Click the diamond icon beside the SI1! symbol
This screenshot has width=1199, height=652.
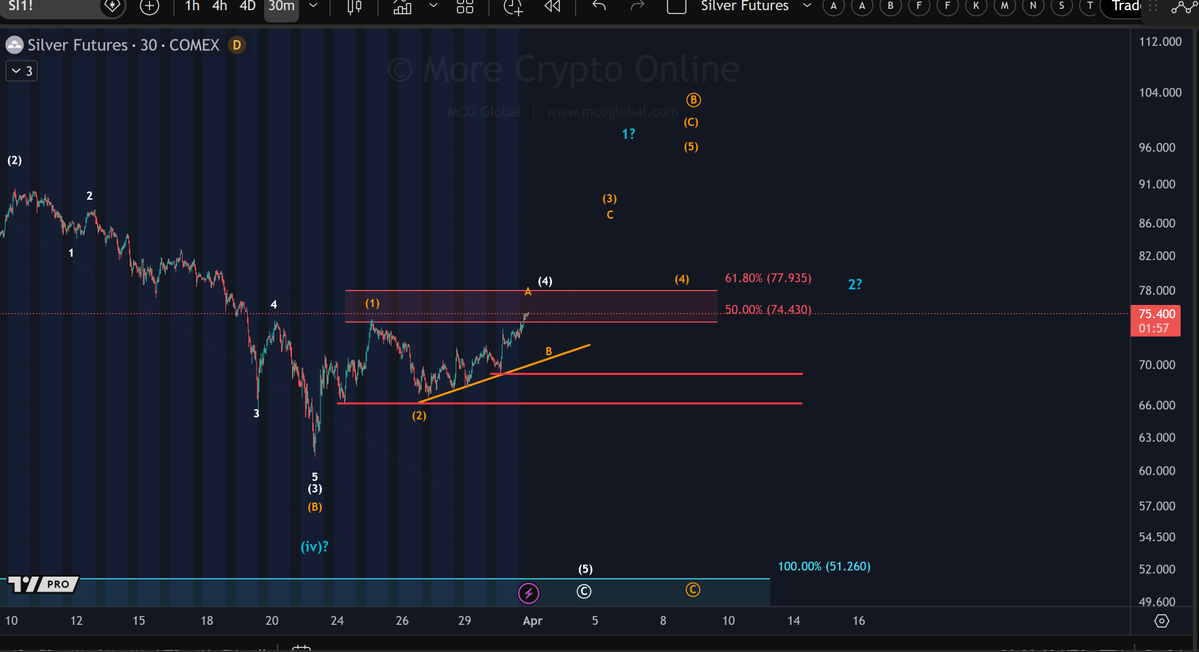coord(112,6)
